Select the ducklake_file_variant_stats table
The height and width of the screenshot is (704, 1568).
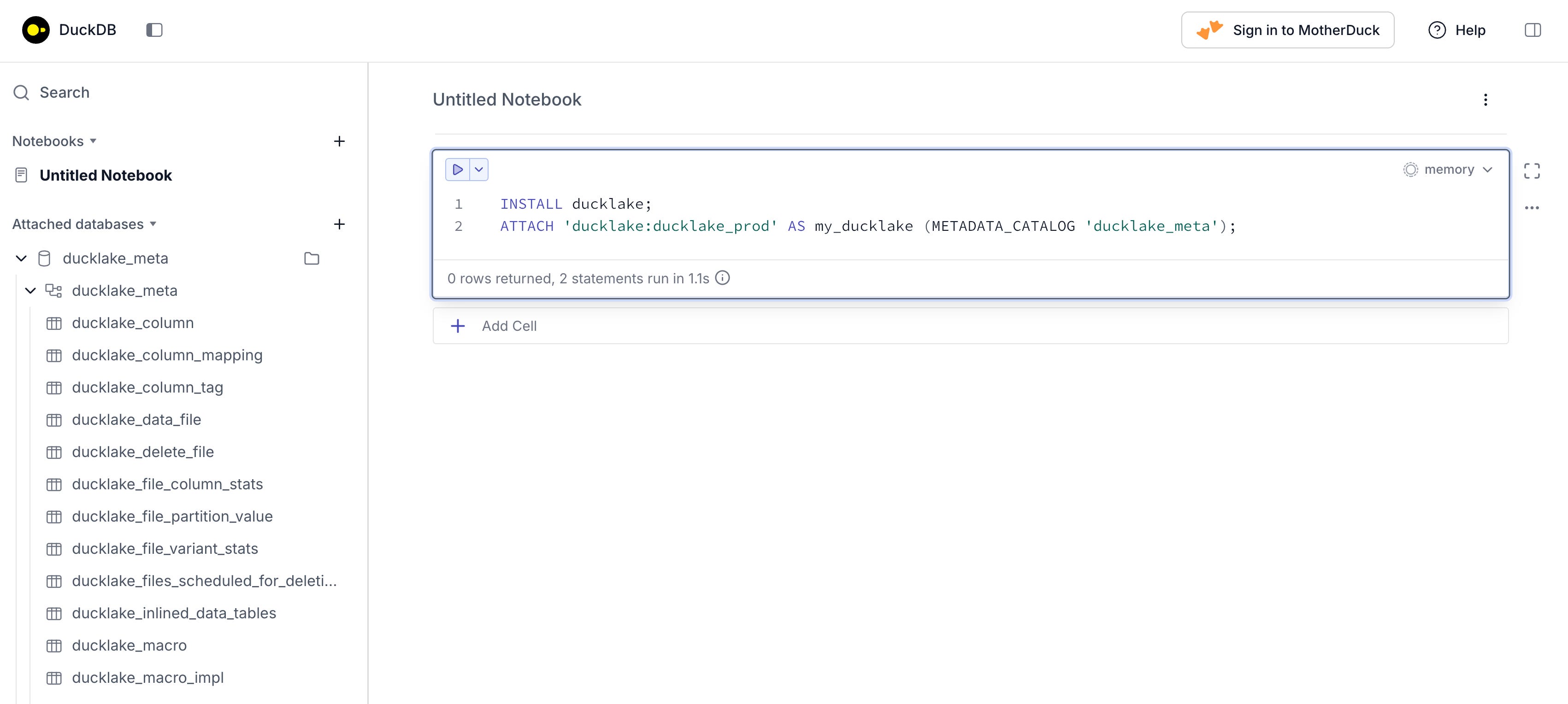tap(165, 549)
